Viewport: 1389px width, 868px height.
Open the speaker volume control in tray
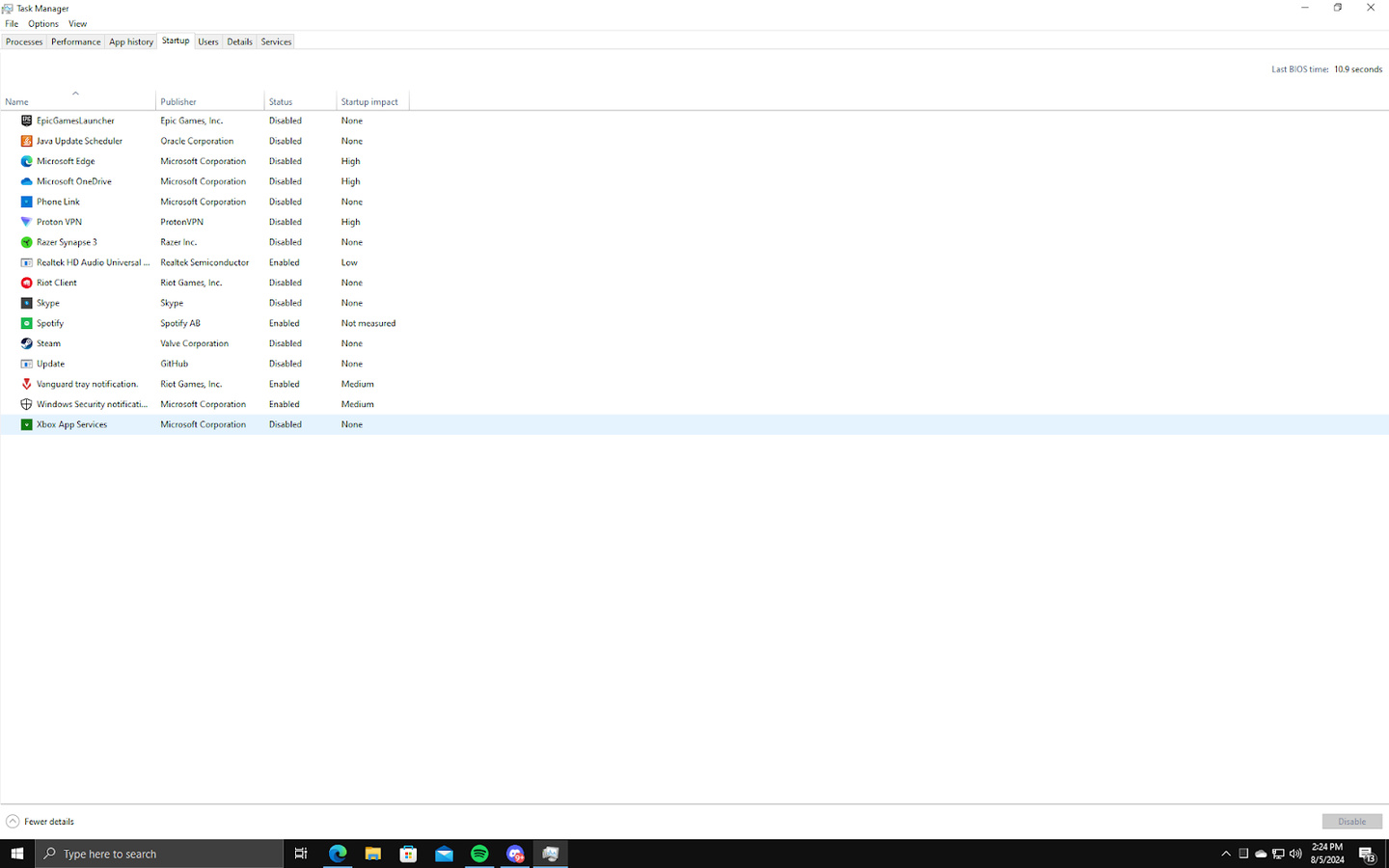point(1295,853)
